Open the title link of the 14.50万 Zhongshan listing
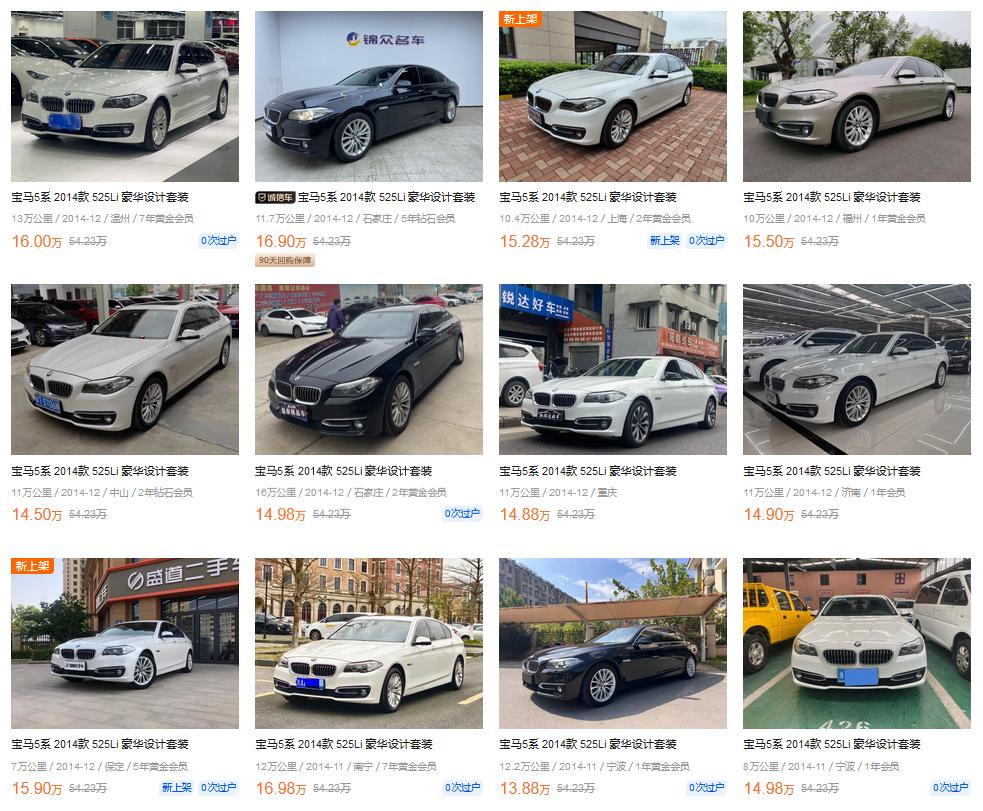Screen dimensions: 983x811 pyautogui.click(x=100, y=471)
